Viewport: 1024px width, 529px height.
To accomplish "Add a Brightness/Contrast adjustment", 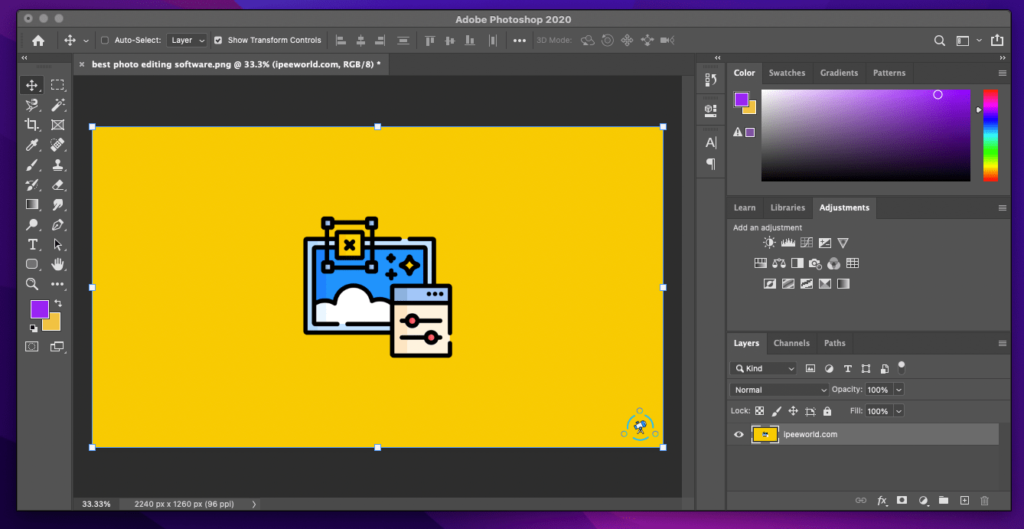I will pyautogui.click(x=770, y=243).
